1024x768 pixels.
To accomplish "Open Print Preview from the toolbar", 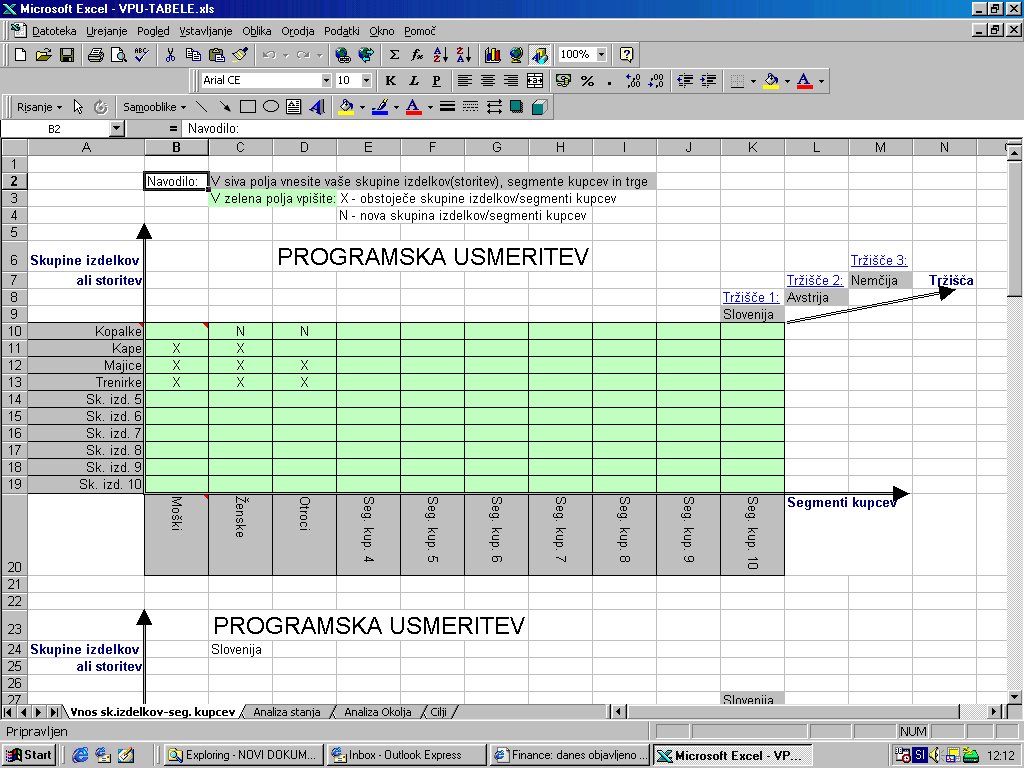I will [118, 55].
